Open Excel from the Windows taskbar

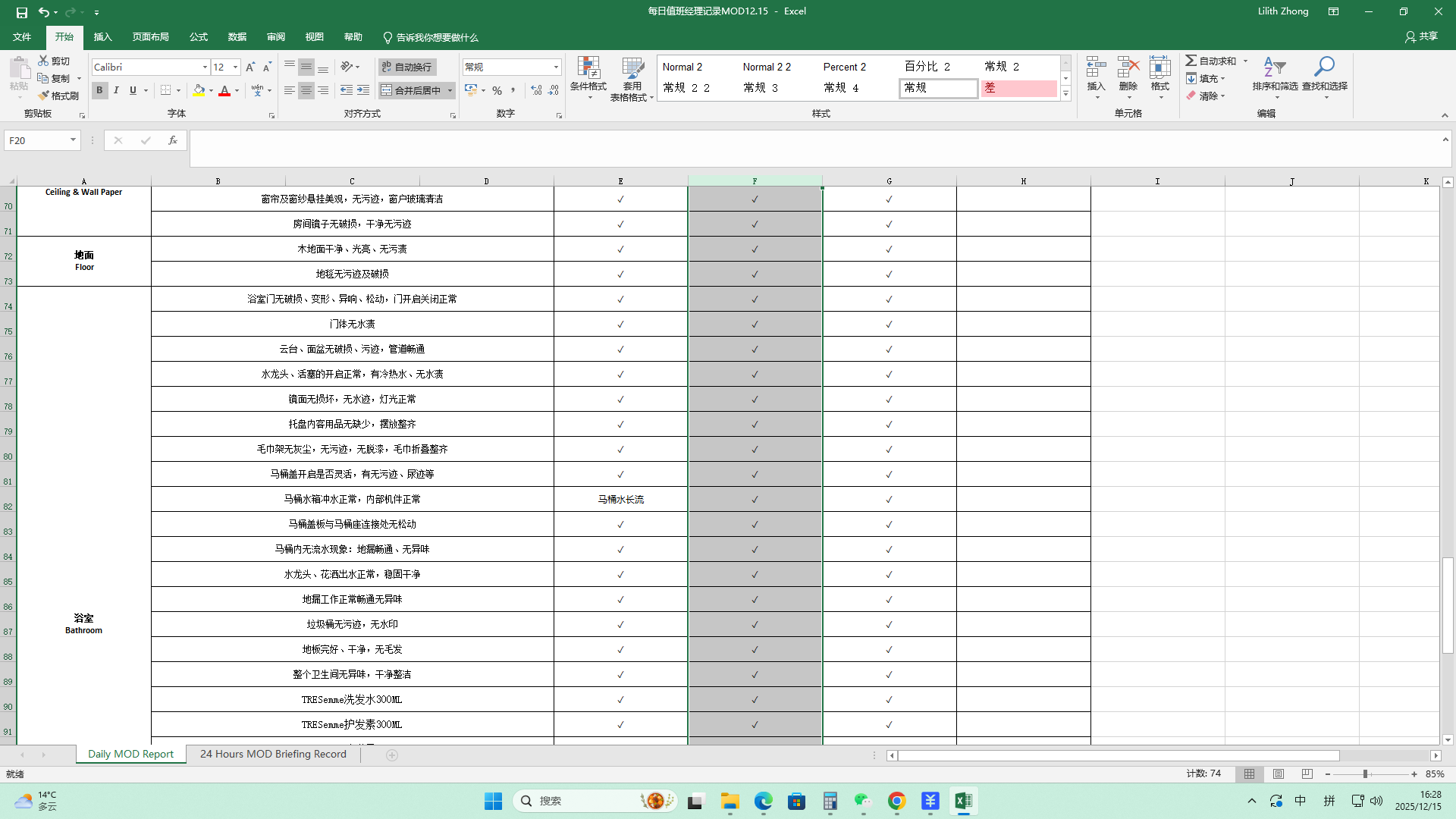coord(963,801)
